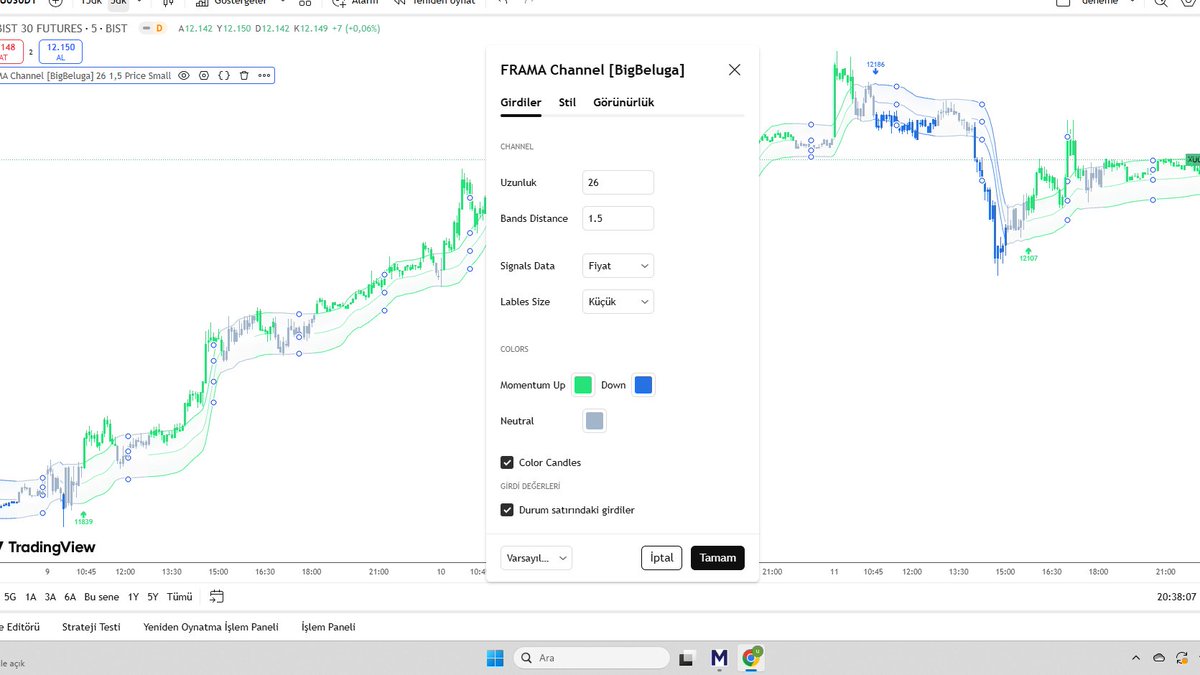Image resolution: width=1200 pixels, height=675 pixels.
Task: Start Yeniden oynat bar replay
Action: (435, 3)
